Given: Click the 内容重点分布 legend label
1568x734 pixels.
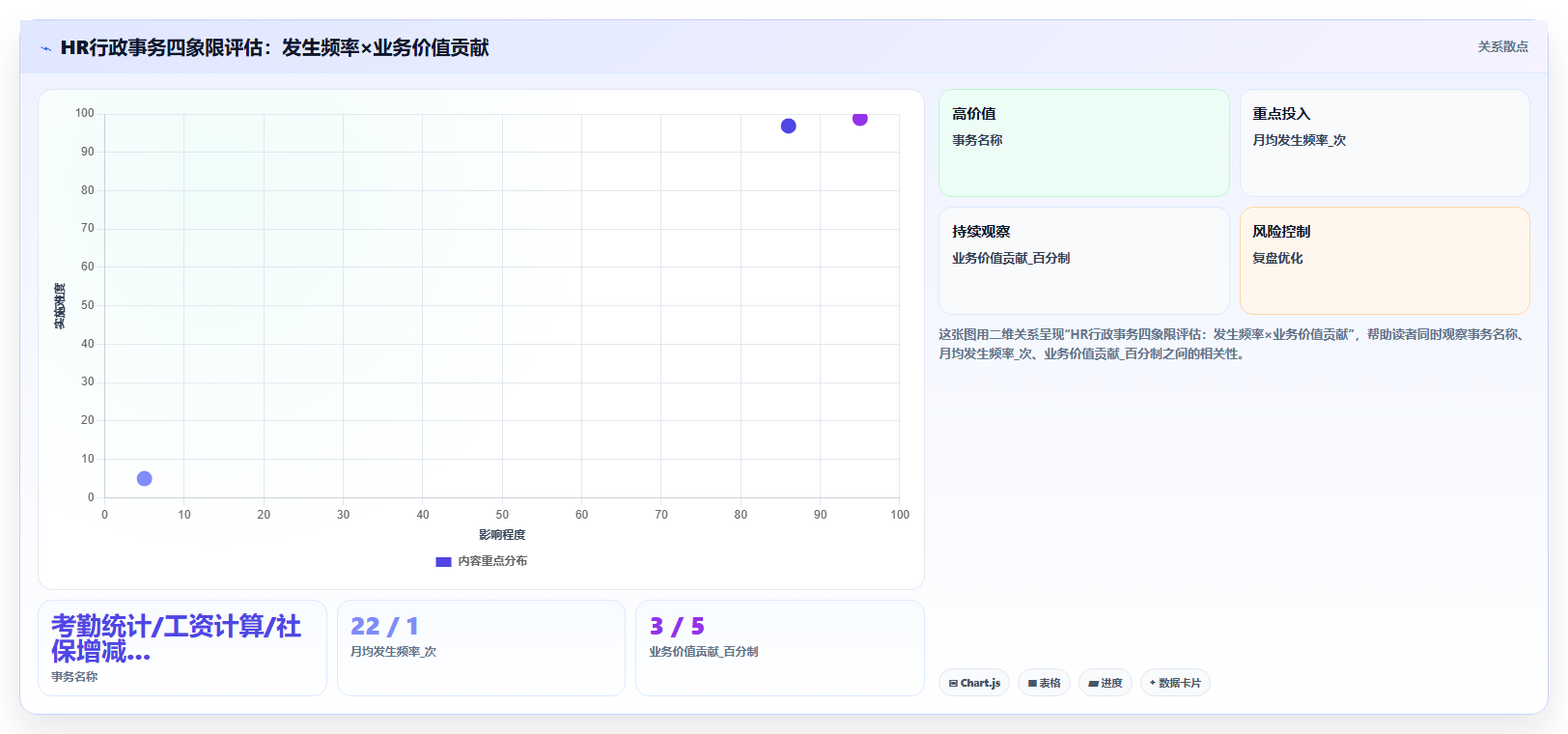Looking at the screenshot, I should point(492,561).
